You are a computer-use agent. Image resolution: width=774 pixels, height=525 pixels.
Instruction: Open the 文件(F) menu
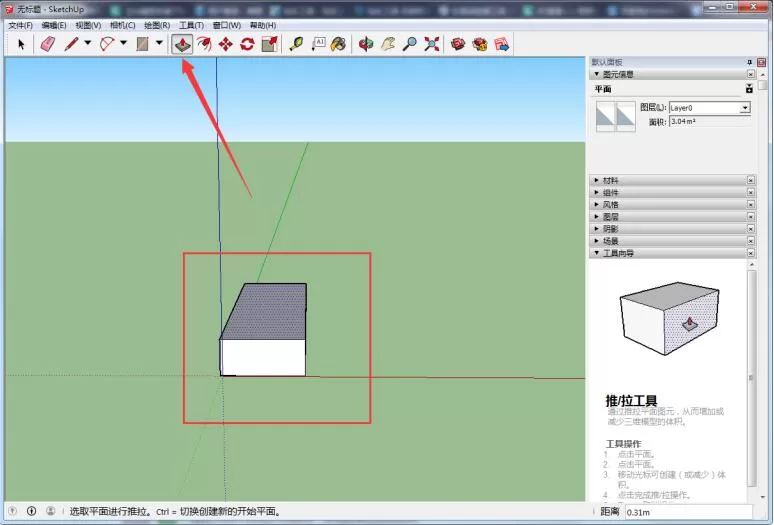(x=20, y=25)
